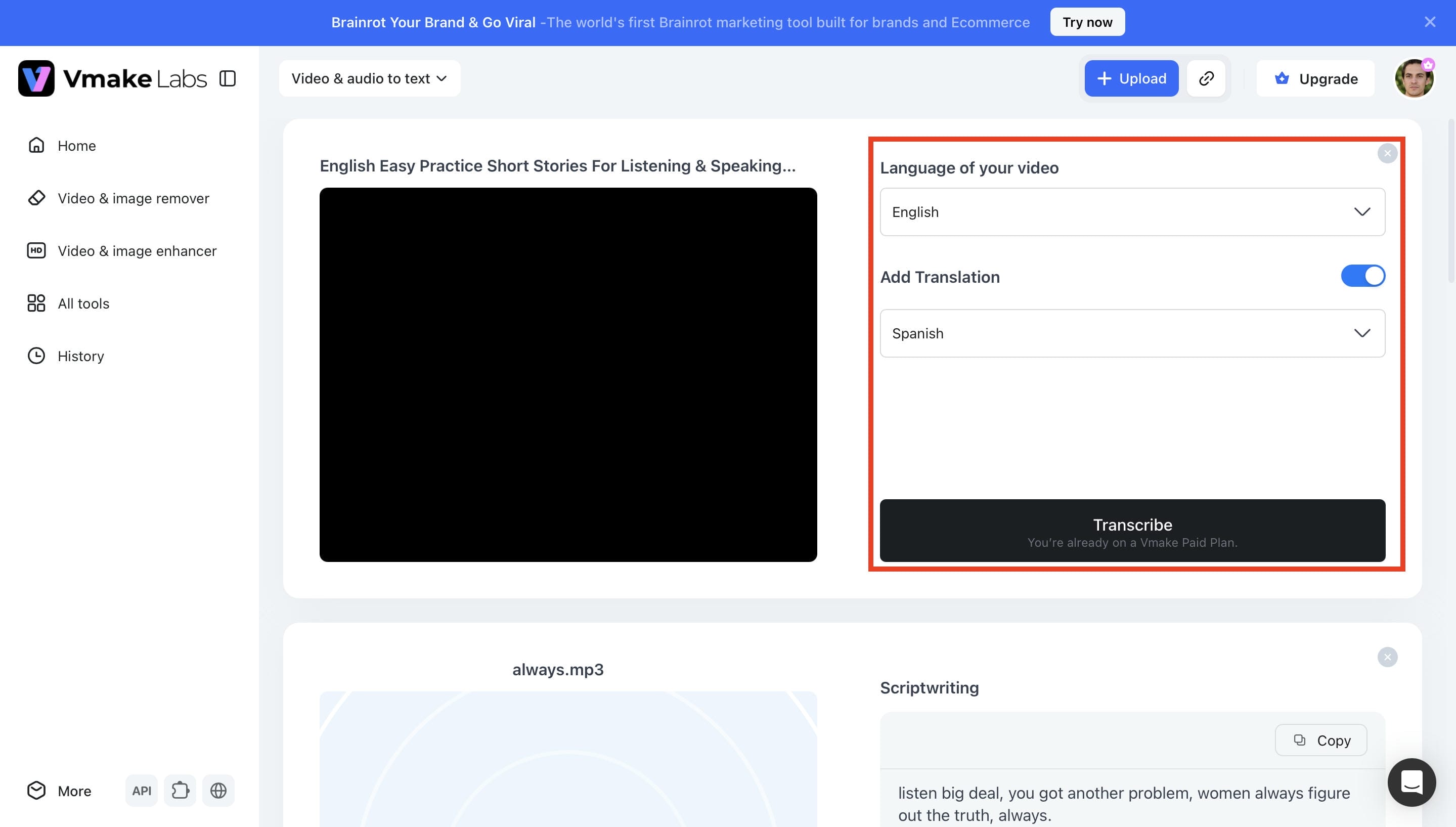
Task: Open the chat support widget
Action: 1411,782
